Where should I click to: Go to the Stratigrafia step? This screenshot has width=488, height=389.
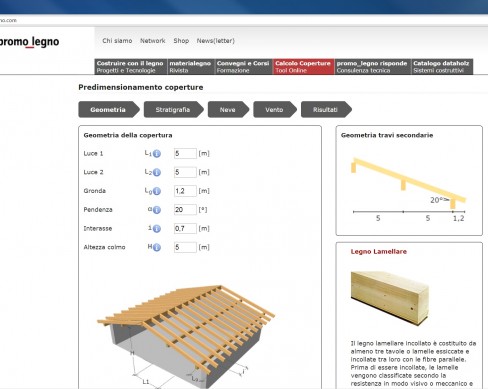point(173,110)
